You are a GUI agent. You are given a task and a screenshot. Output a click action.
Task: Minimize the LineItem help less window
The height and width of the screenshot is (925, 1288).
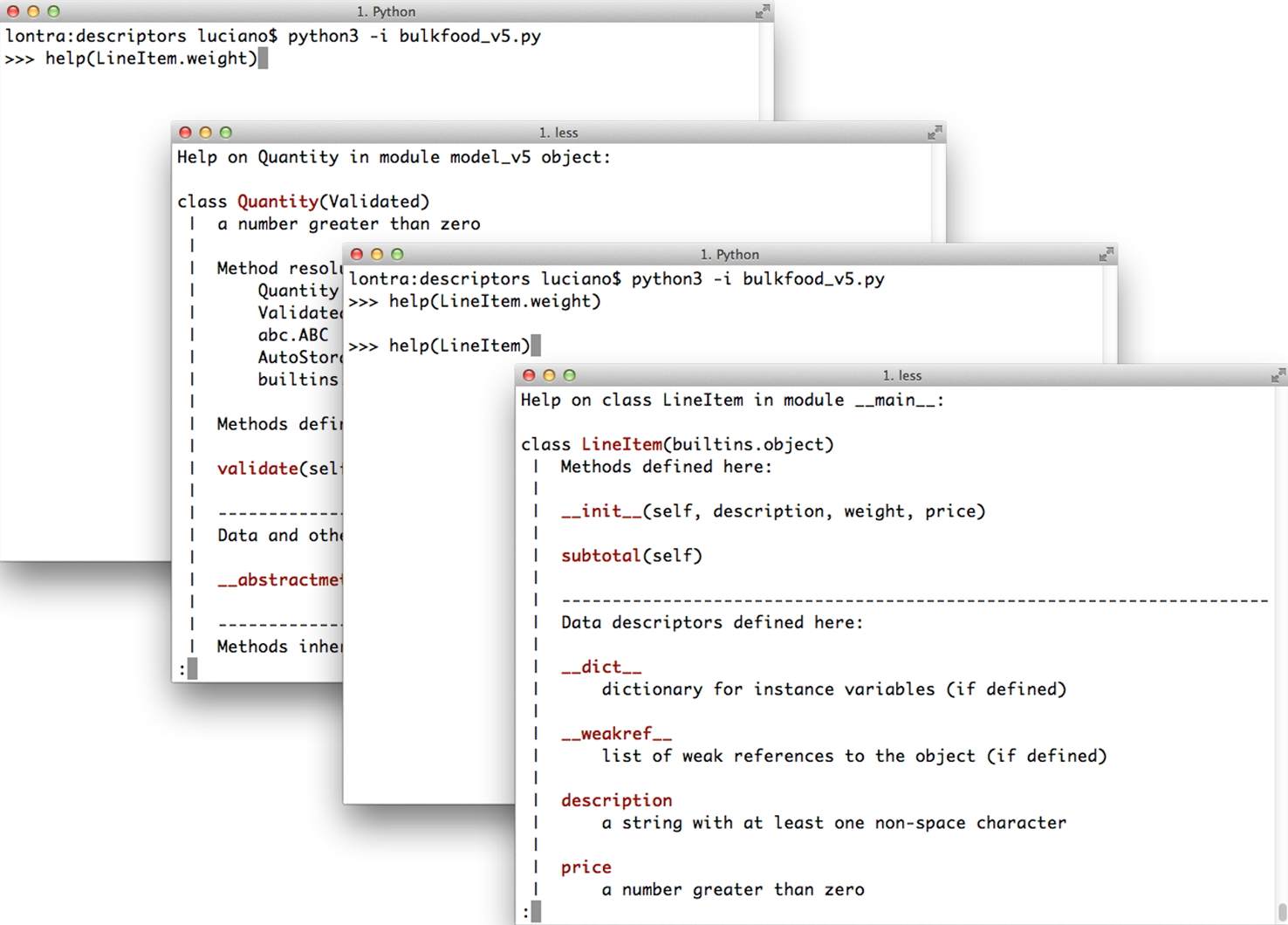(x=549, y=375)
